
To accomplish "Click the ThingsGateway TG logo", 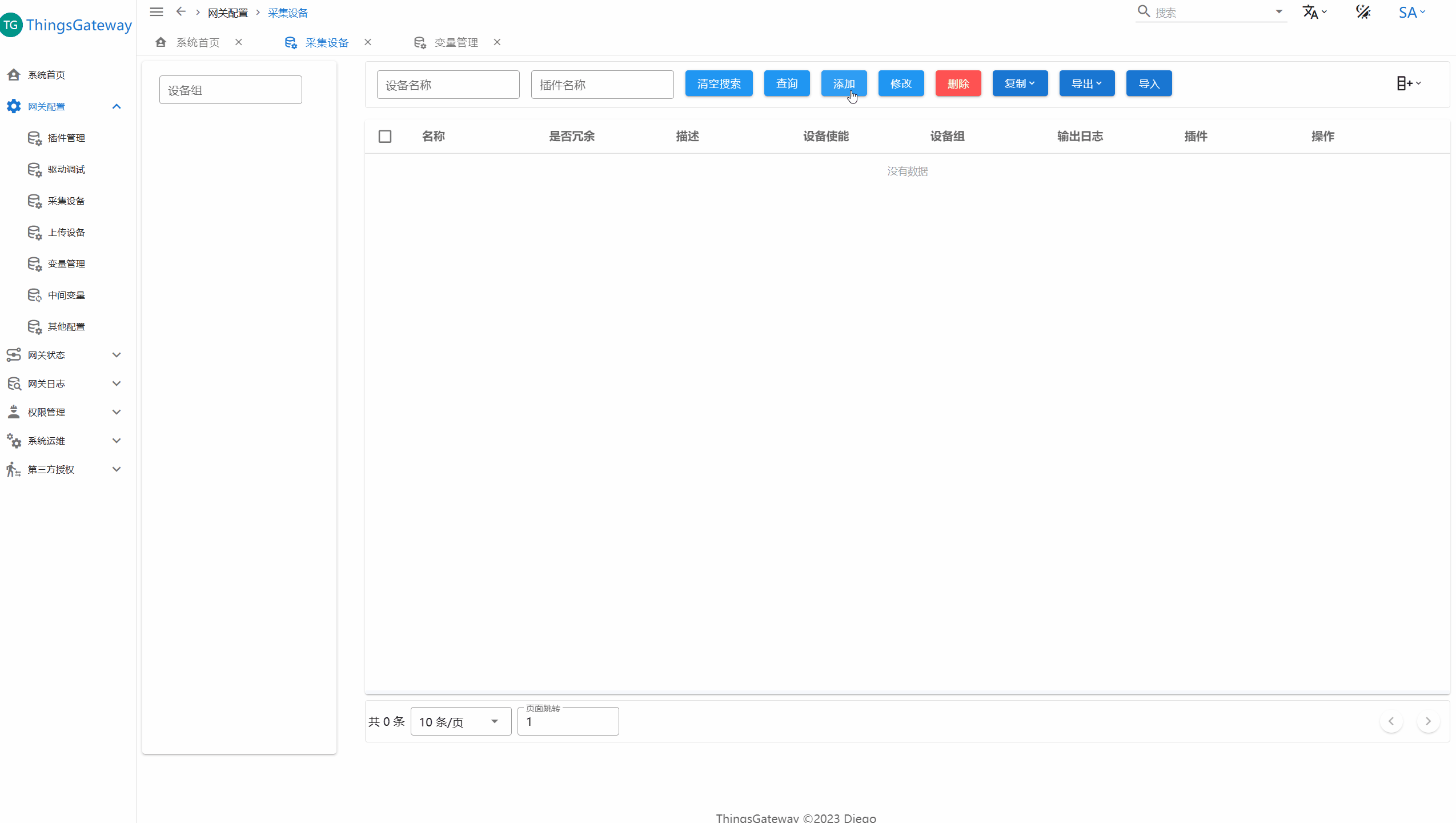I will pos(11,25).
